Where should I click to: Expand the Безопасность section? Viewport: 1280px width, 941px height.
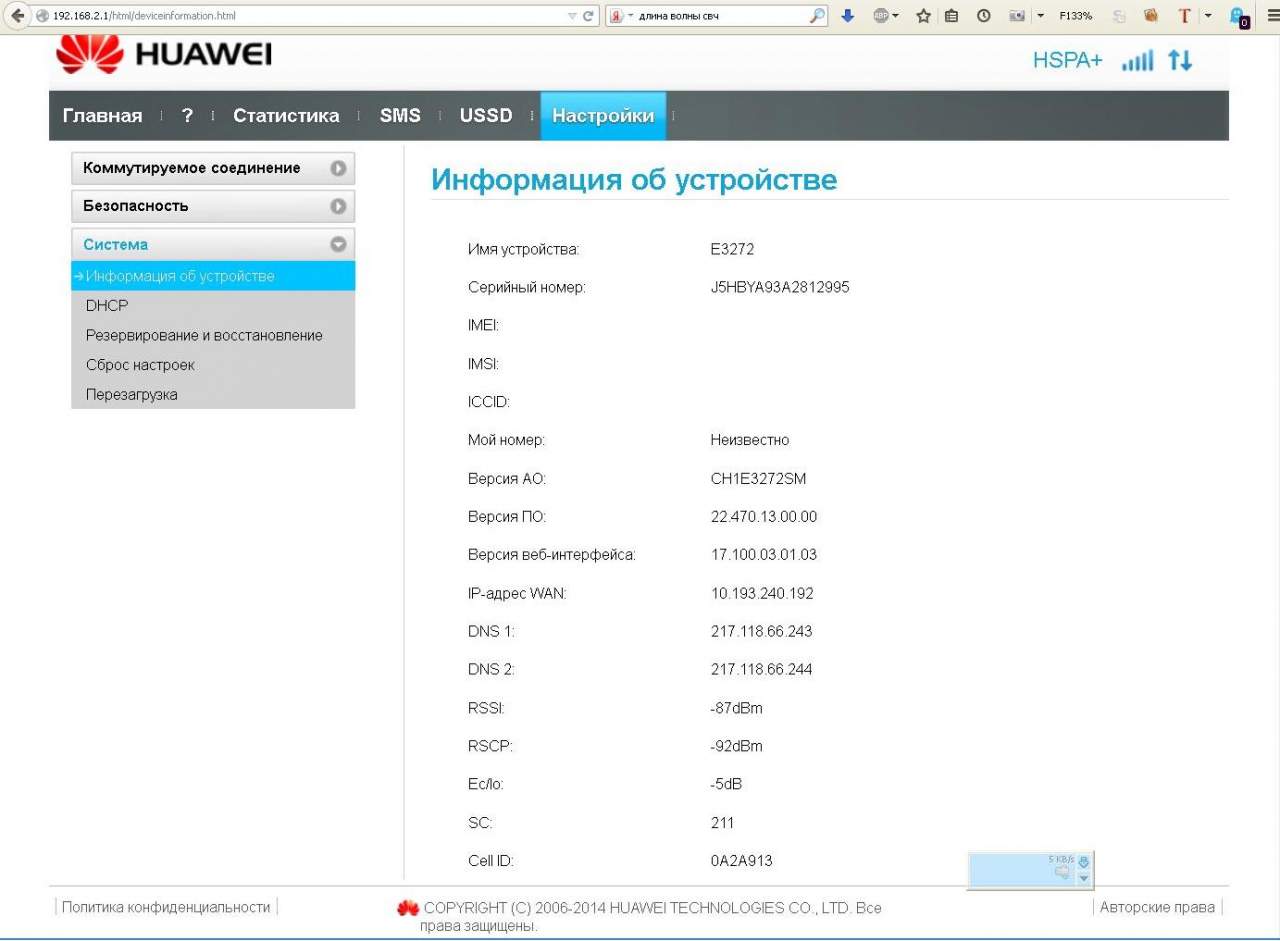point(213,206)
